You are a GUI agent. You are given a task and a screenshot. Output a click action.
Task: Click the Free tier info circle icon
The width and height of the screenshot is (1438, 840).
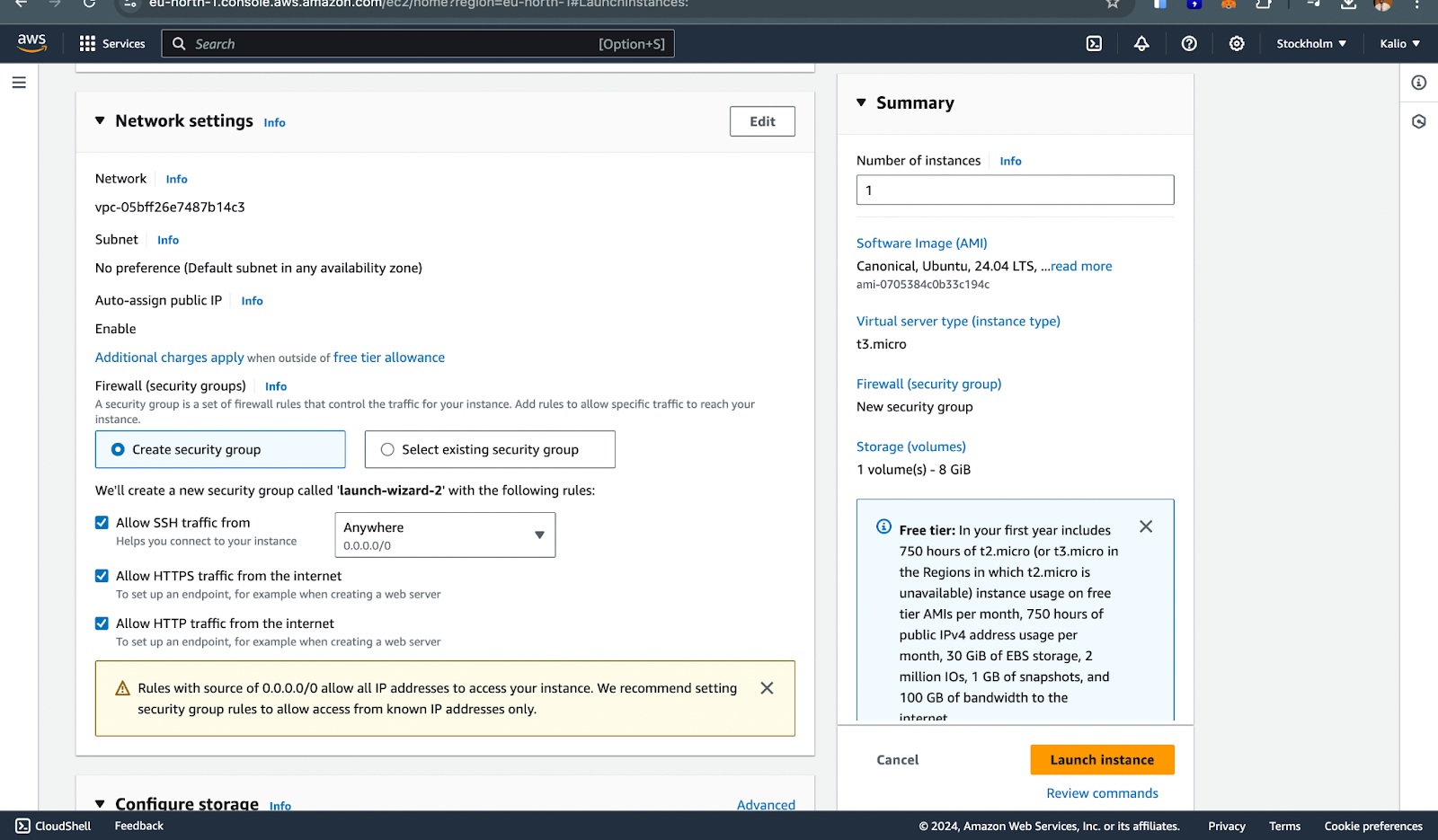click(x=884, y=526)
